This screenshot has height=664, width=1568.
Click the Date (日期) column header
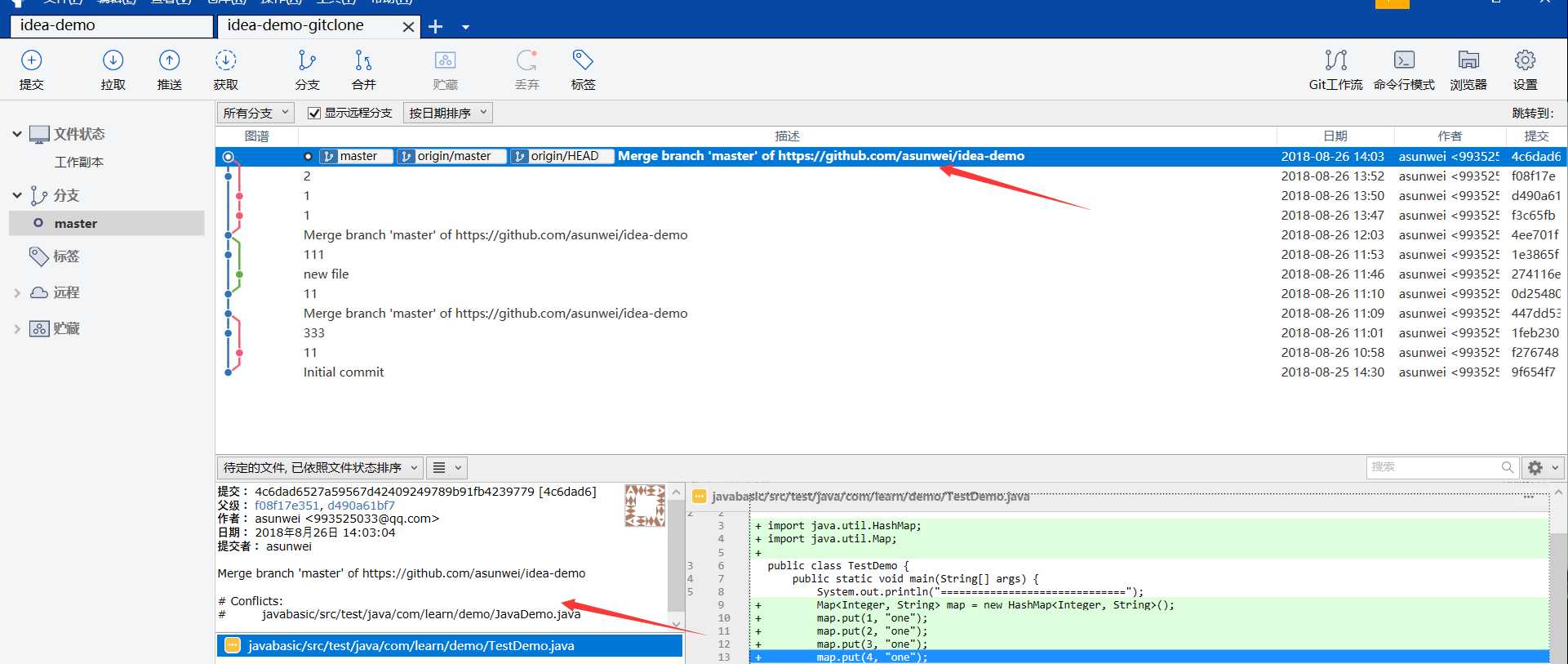(x=1335, y=136)
